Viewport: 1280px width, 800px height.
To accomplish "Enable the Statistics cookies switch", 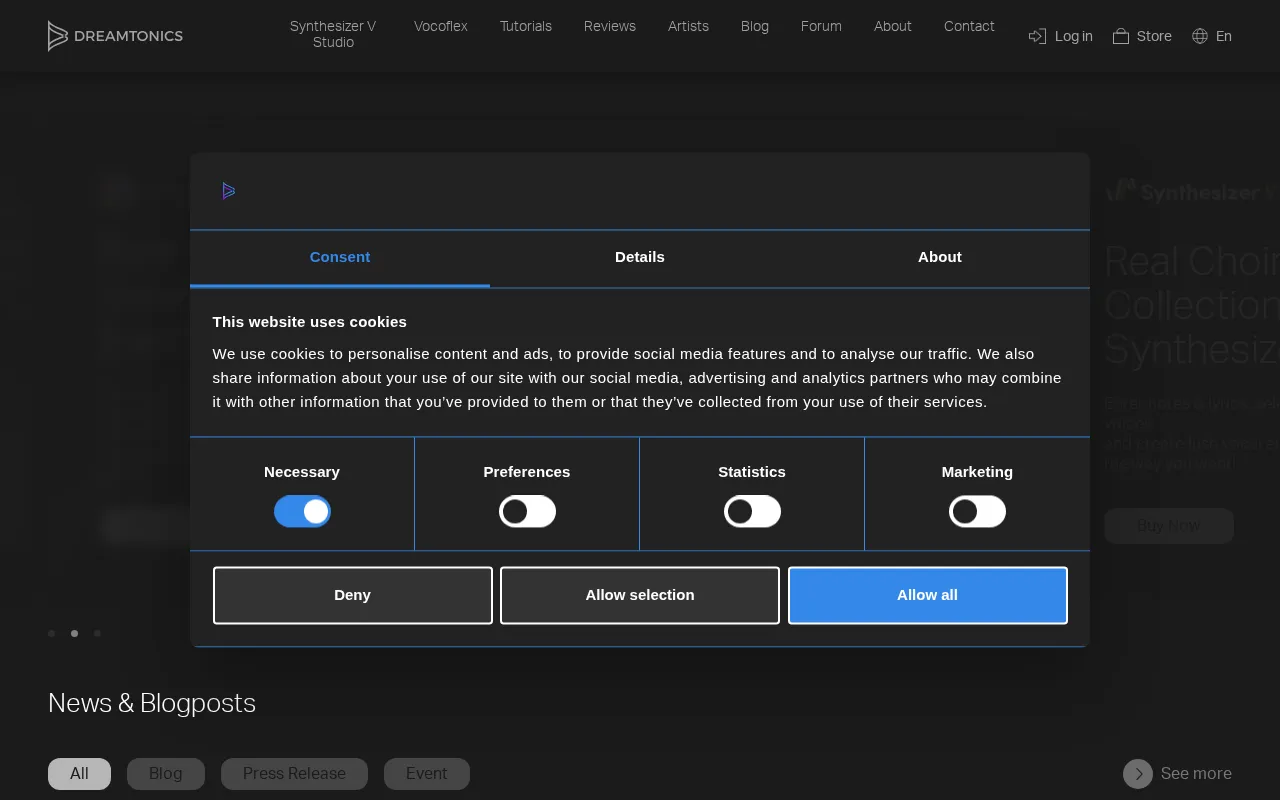I will point(752,512).
